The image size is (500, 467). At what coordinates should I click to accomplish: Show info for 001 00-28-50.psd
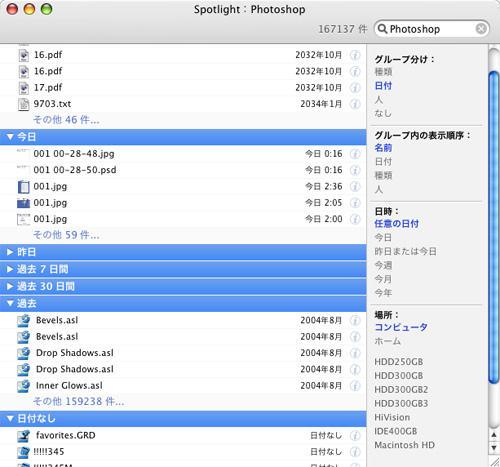[355, 170]
